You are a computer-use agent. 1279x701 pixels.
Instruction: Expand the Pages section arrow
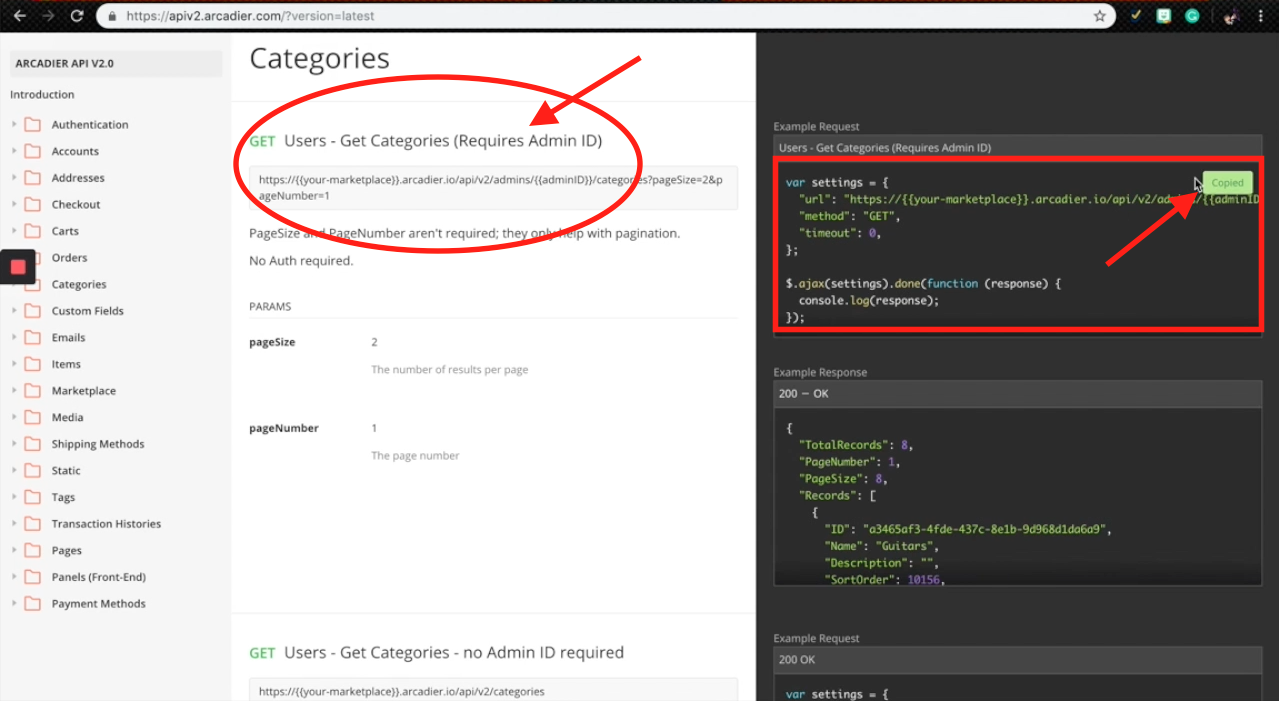pyautogui.click(x=14, y=550)
